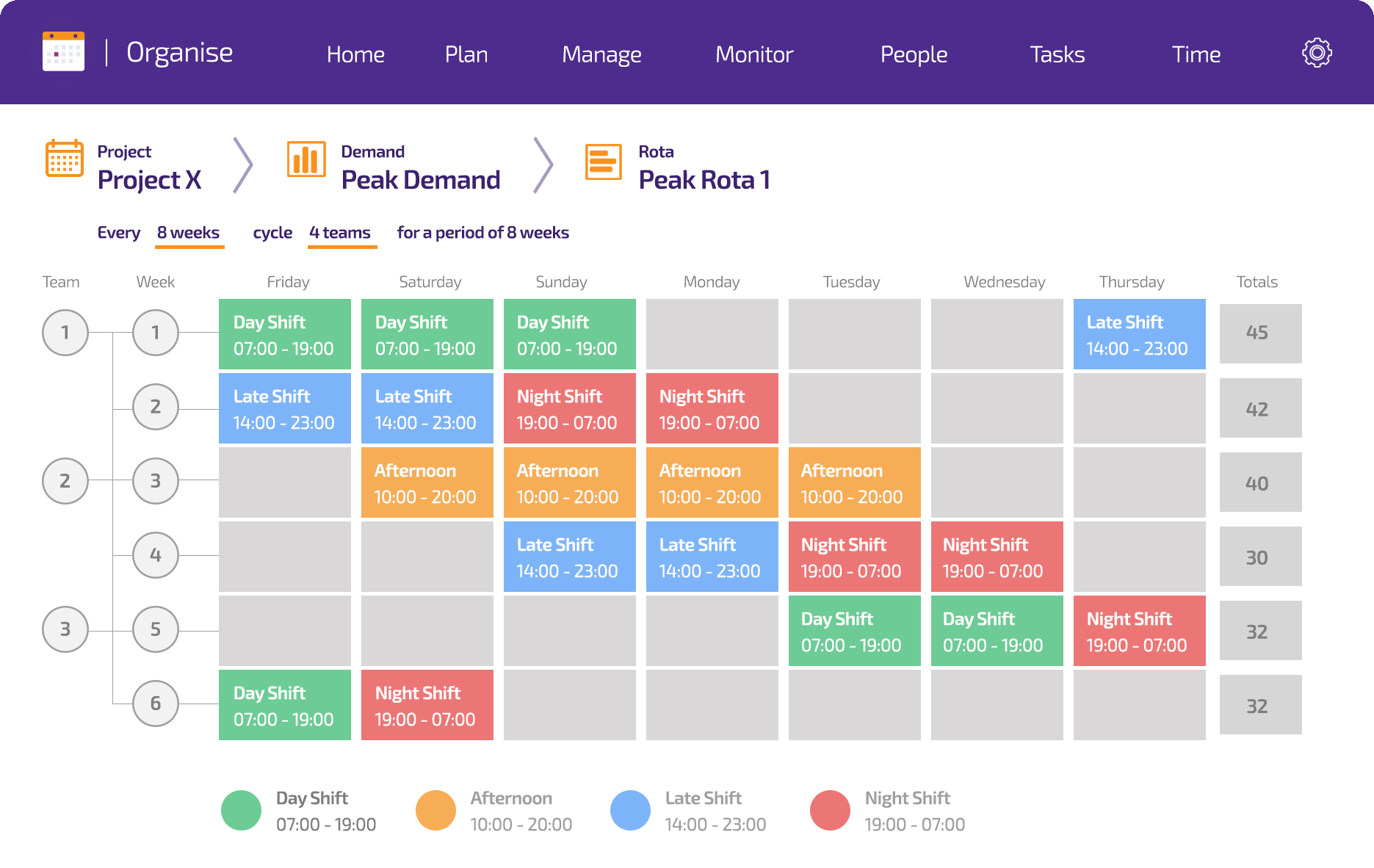1374x868 pixels.
Task: Click the red Night Shift legend swatch
Action: [x=830, y=810]
